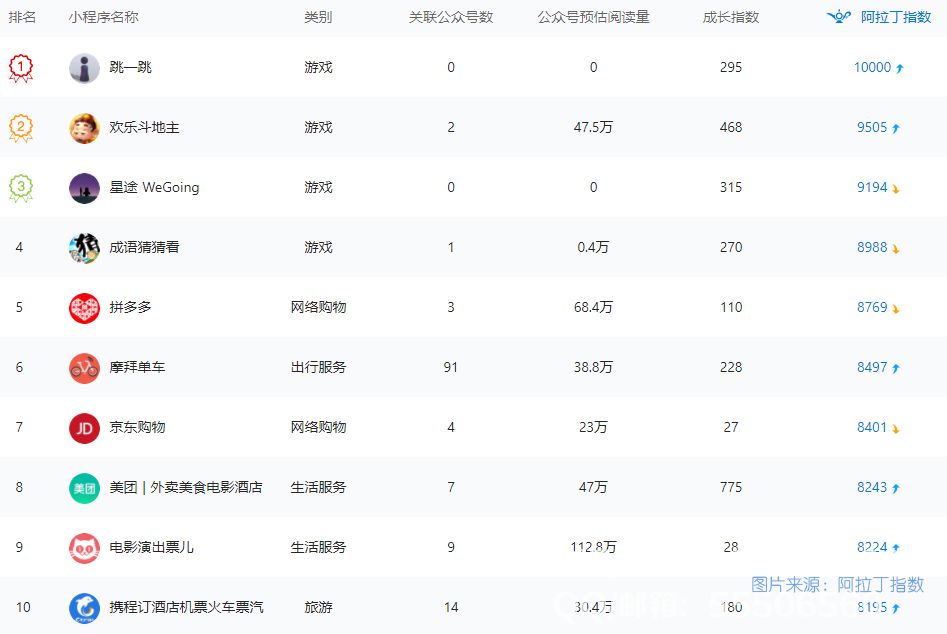Click the growth index value 468
947x634 pixels.
[x=731, y=127]
